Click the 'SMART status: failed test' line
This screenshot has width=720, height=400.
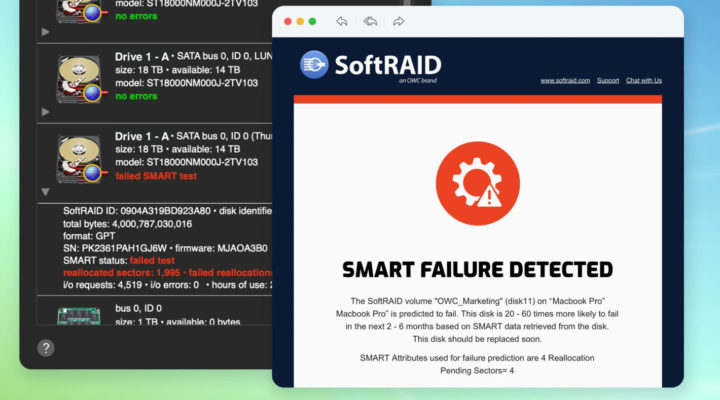pyautogui.click(x=119, y=260)
